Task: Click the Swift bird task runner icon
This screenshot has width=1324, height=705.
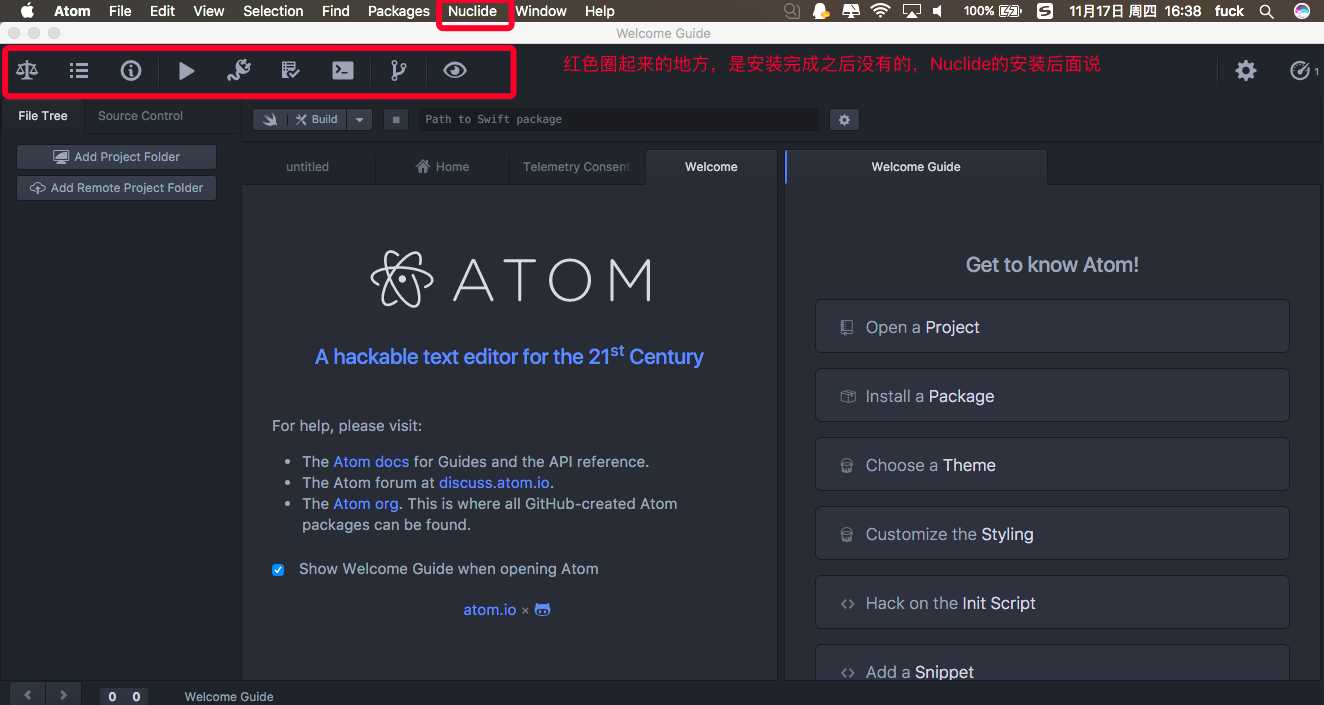Action: pyautogui.click(x=270, y=119)
